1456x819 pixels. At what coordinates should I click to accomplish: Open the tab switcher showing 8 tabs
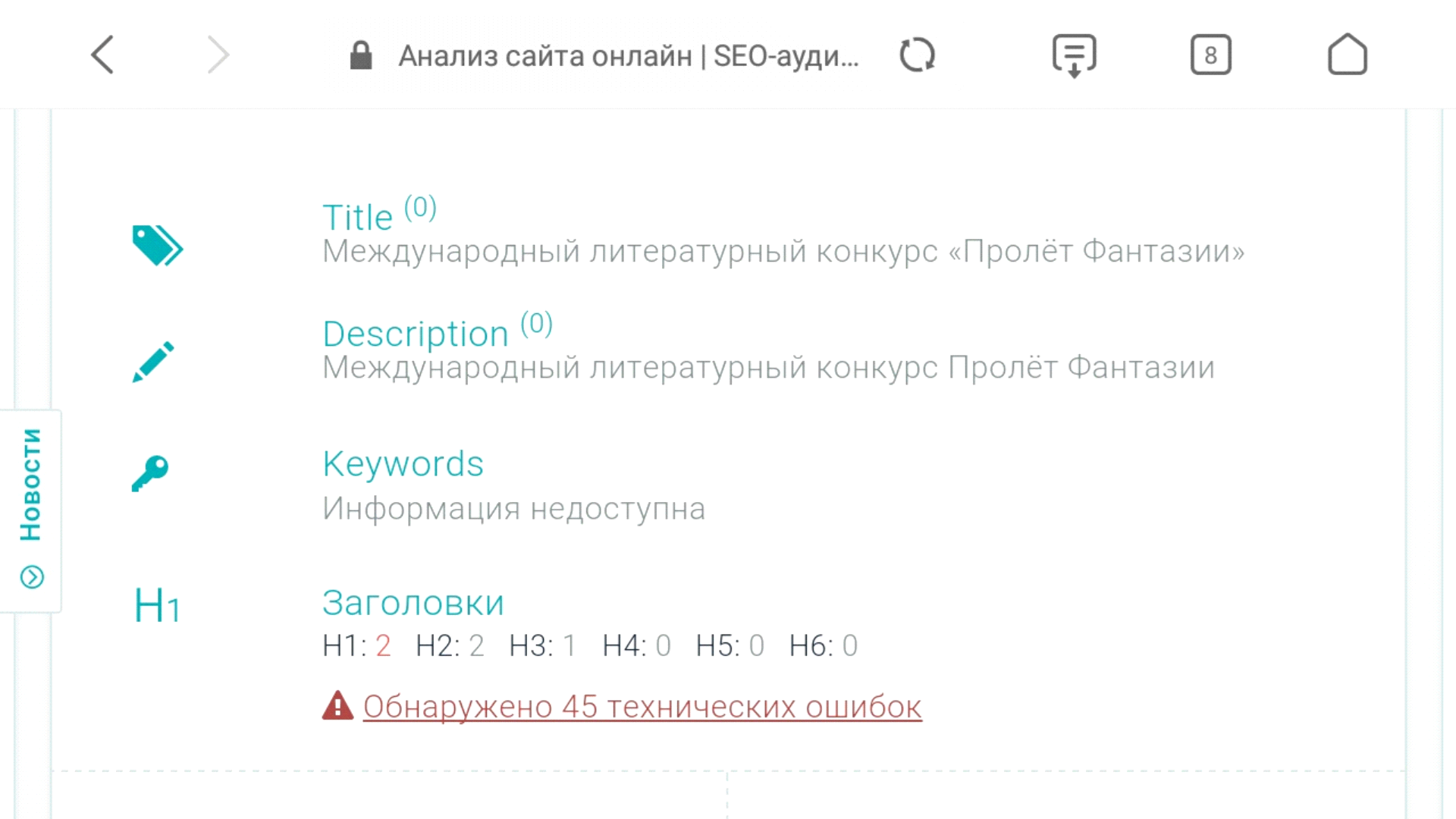click(1210, 55)
